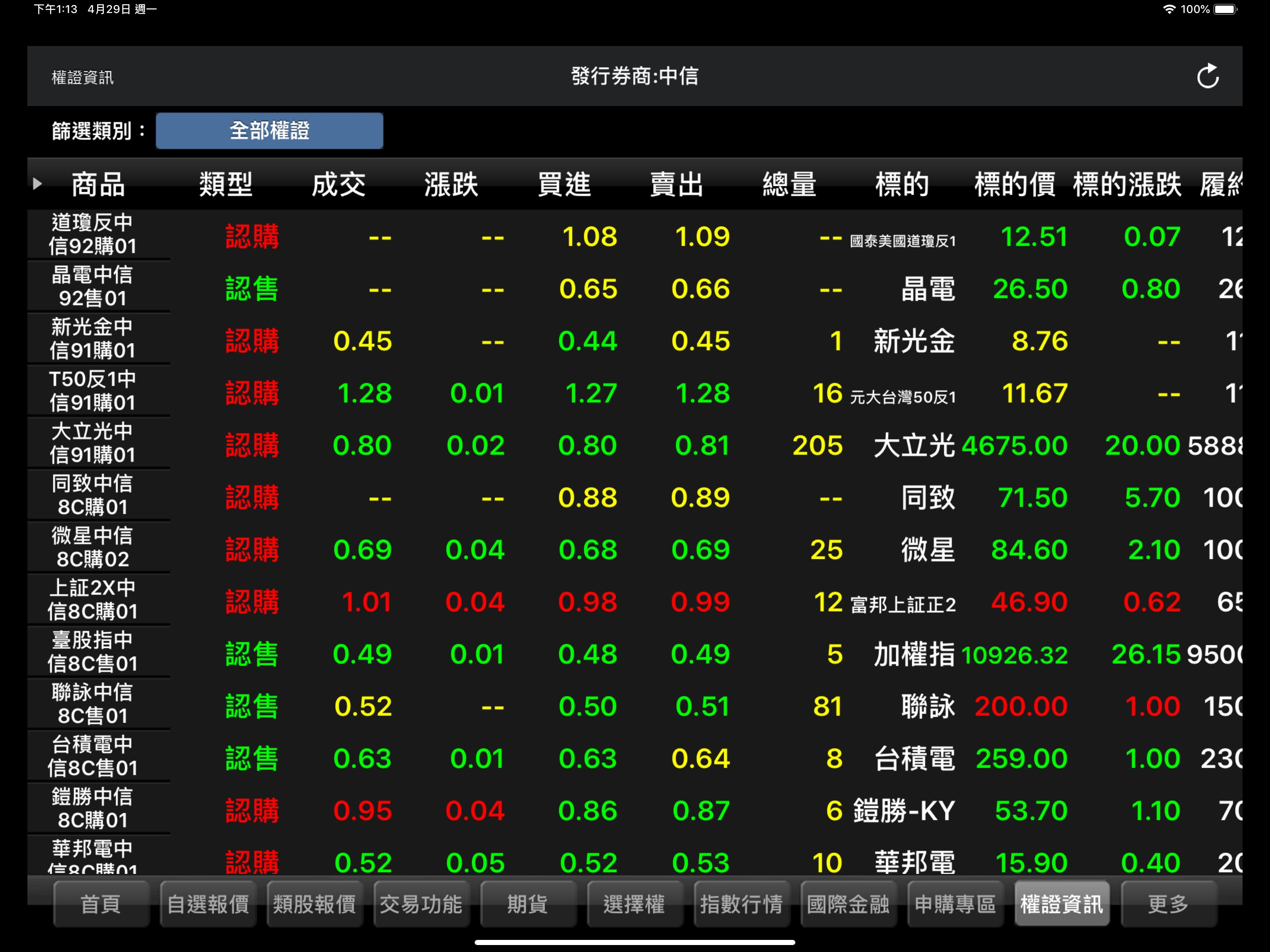
Task: Open the 更多 tab
Action: (x=1169, y=904)
